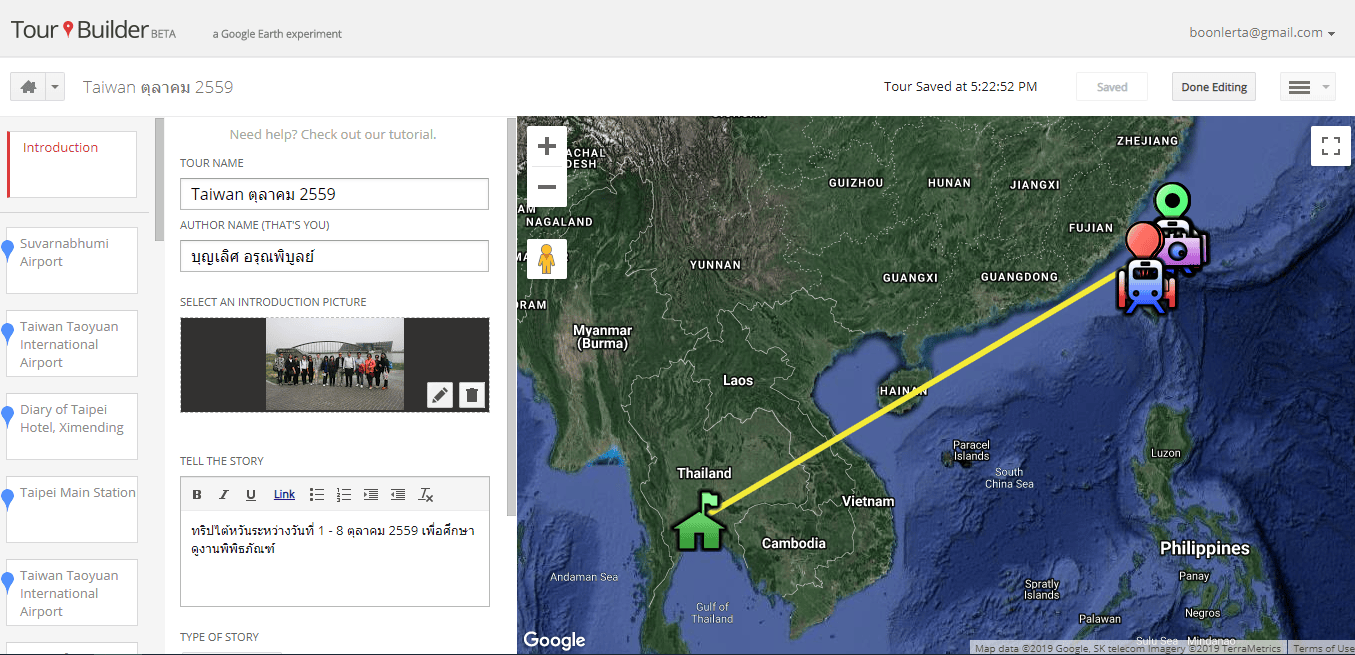Image resolution: width=1355 pixels, height=655 pixels.
Task: Delete the introduction picture with trash icon
Action: coord(472,395)
